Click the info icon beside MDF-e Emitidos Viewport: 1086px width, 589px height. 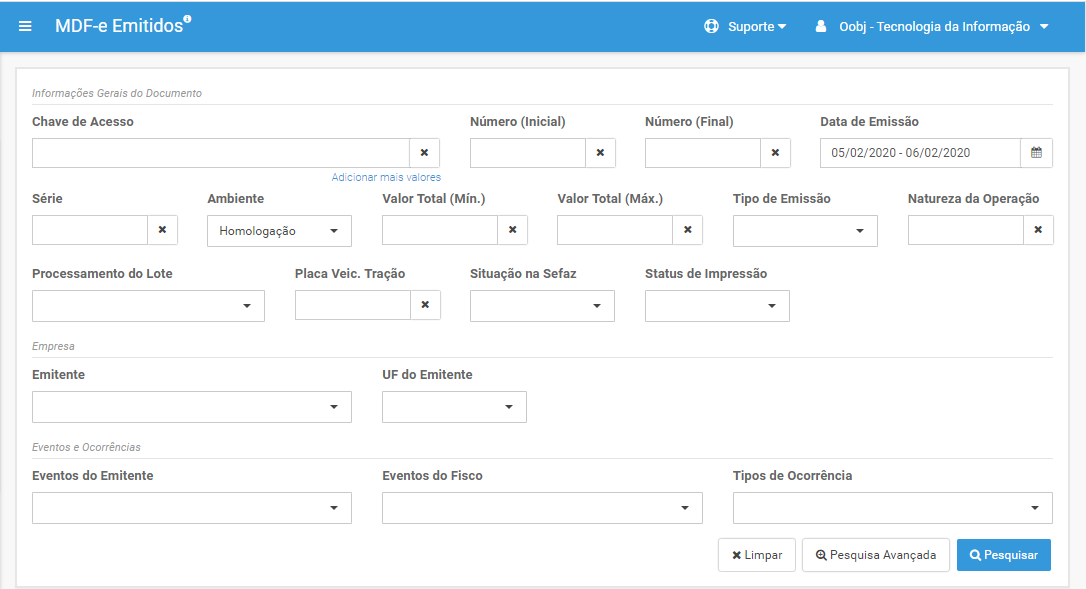click(188, 19)
